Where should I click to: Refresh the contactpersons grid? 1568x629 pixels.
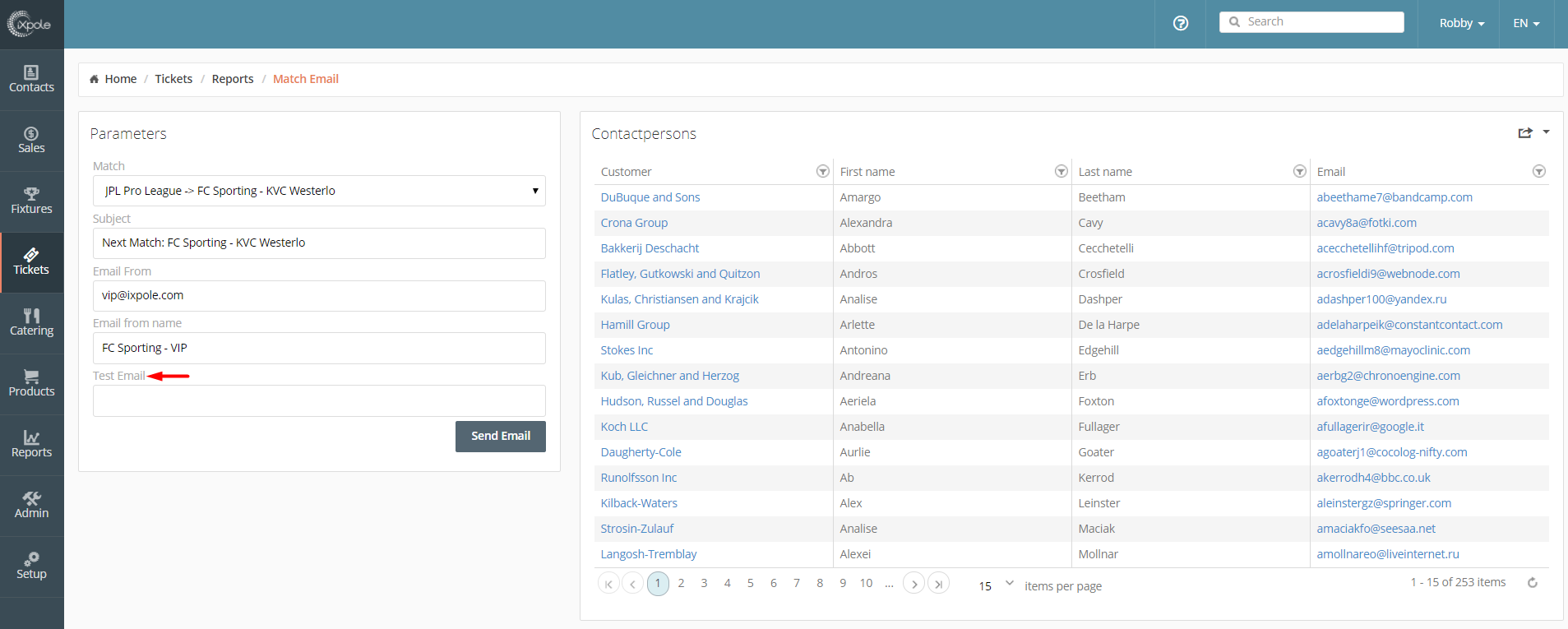click(1533, 583)
